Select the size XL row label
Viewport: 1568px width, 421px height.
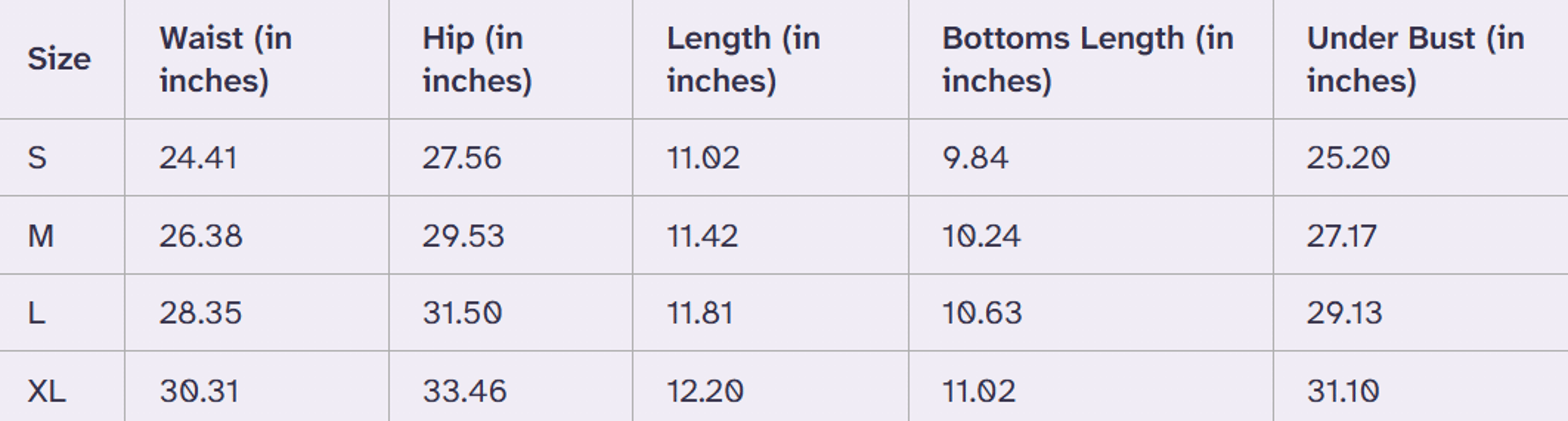coord(47,390)
